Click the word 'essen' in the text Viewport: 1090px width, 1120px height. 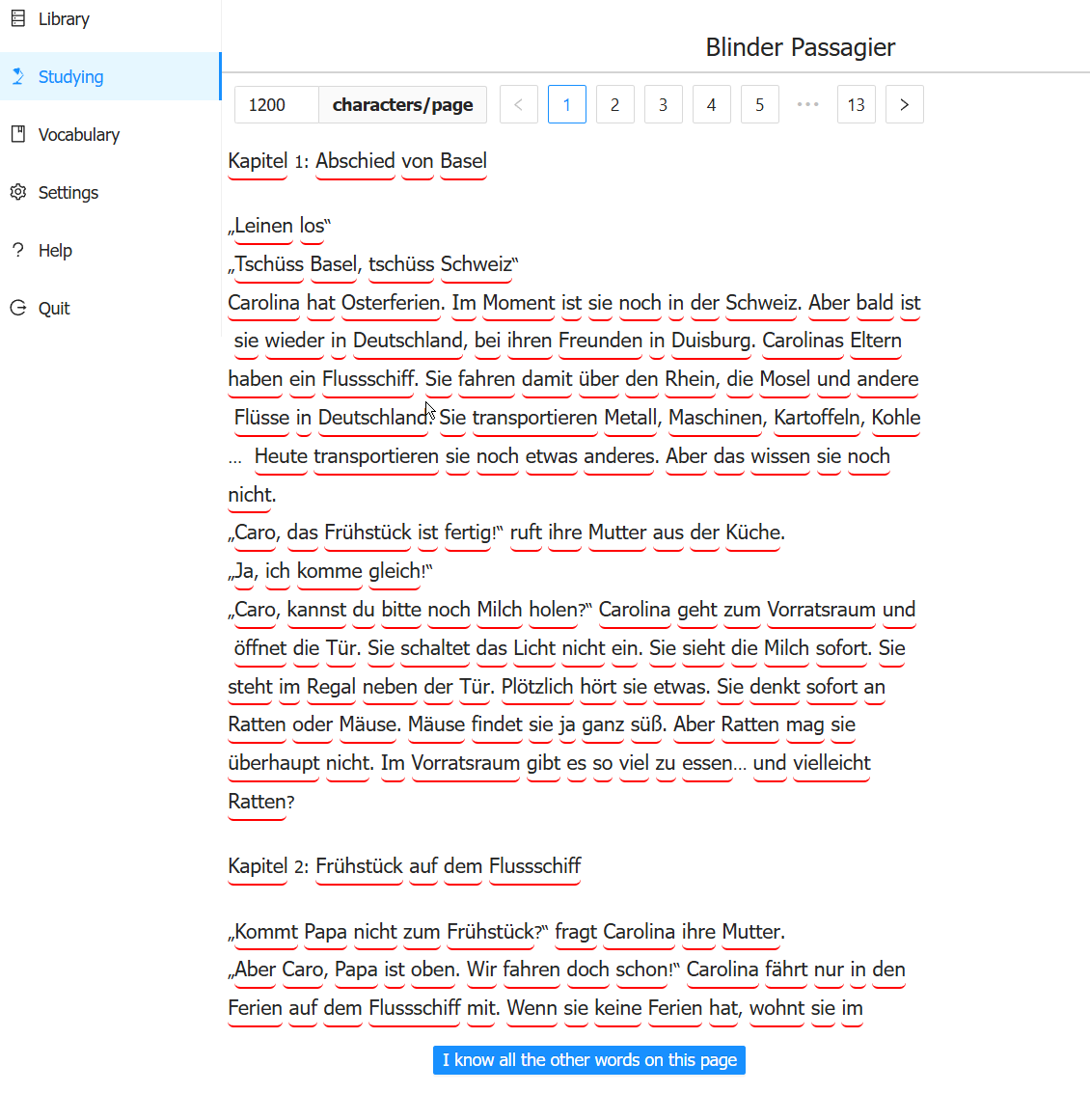point(707,764)
